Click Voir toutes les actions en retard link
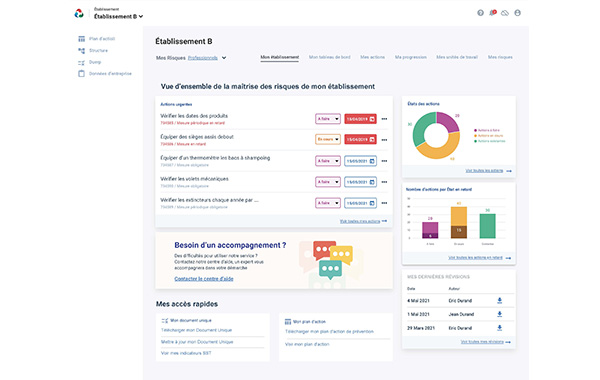 (x=475, y=258)
